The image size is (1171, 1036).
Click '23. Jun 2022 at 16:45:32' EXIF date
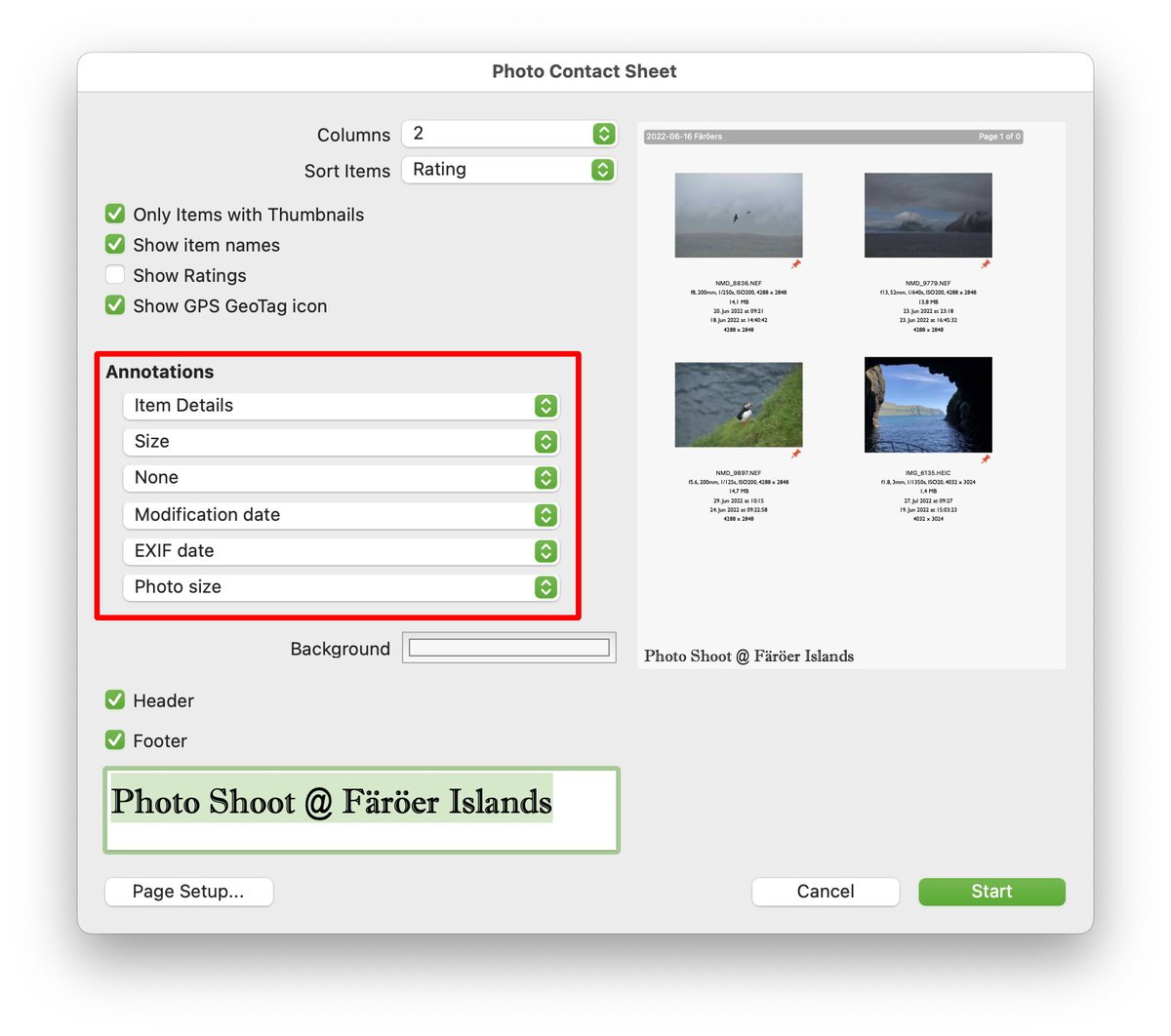pos(928,320)
